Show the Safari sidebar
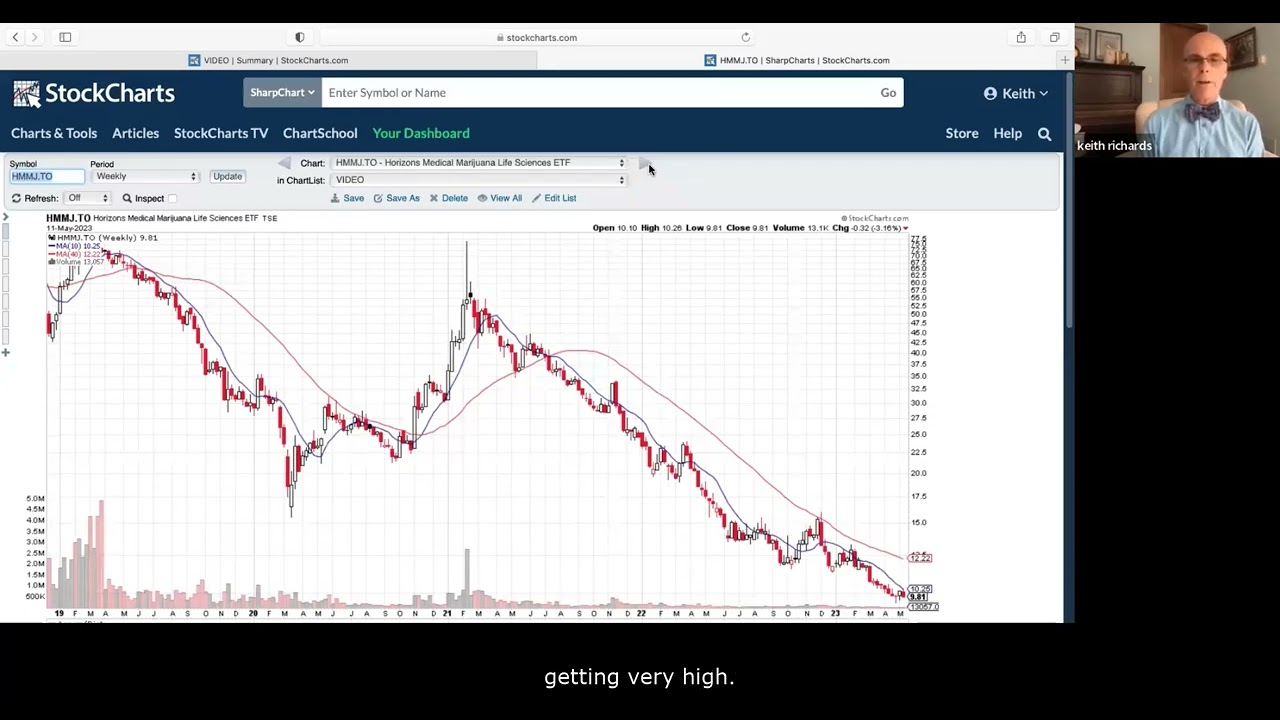Viewport: 1280px width, 720px height. point(65,37)
